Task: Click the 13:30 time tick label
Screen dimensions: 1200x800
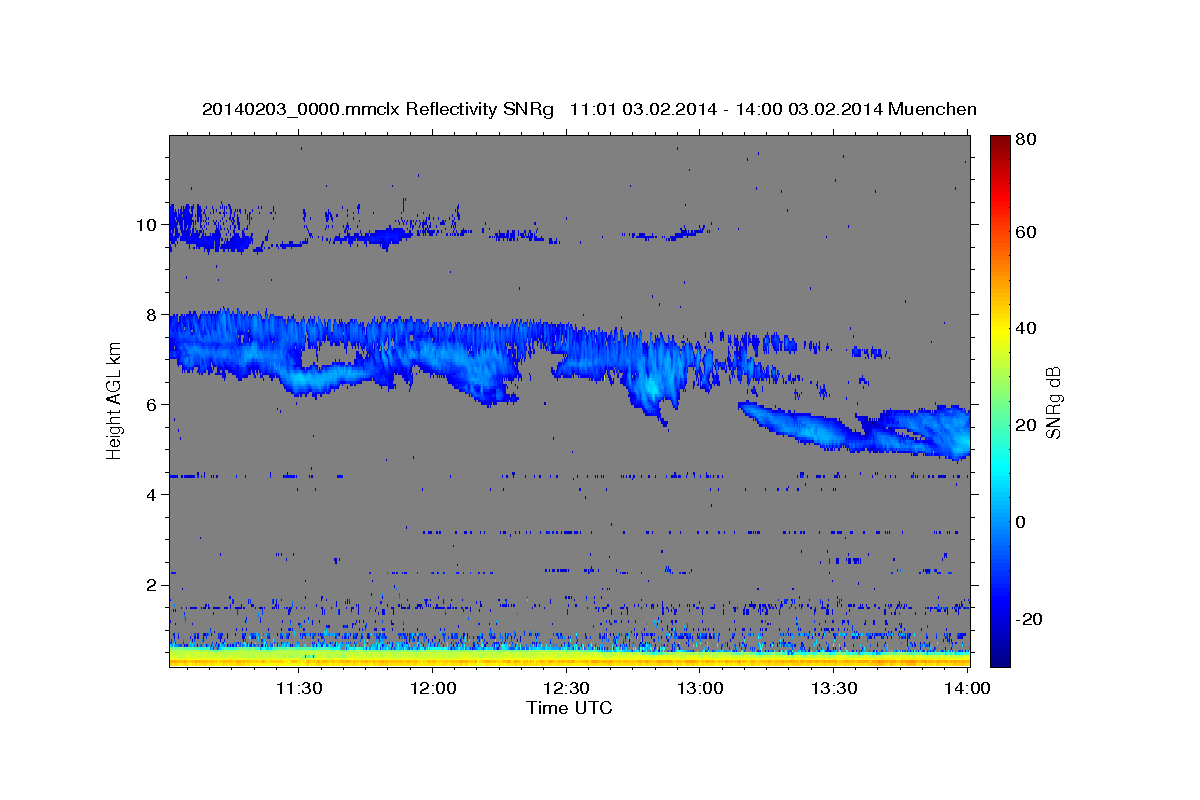Action: (x=834, y=688)
